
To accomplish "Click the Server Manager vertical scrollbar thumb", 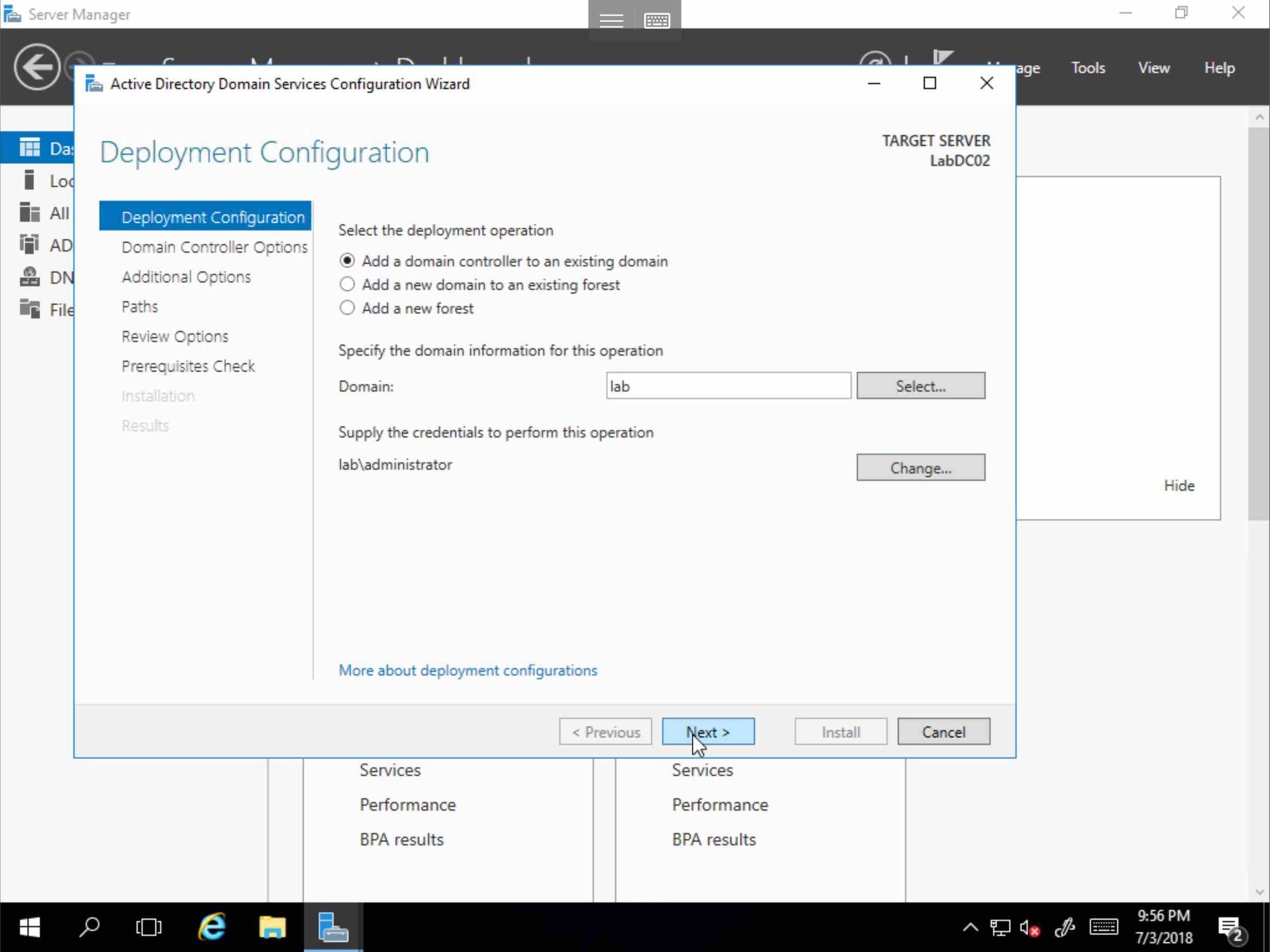I will coord(1258,324).
